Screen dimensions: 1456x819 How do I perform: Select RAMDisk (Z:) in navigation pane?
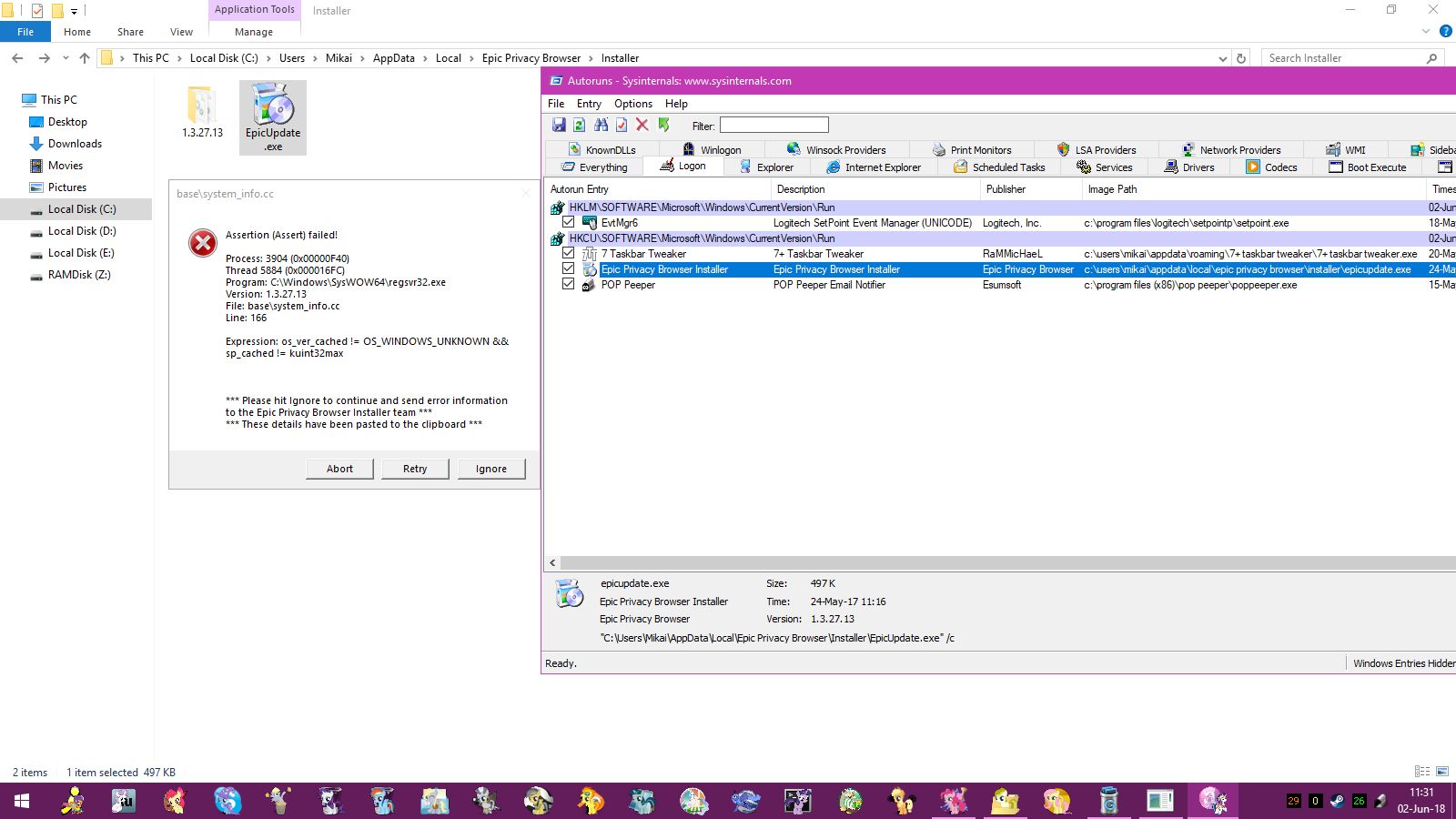point(79,275)
